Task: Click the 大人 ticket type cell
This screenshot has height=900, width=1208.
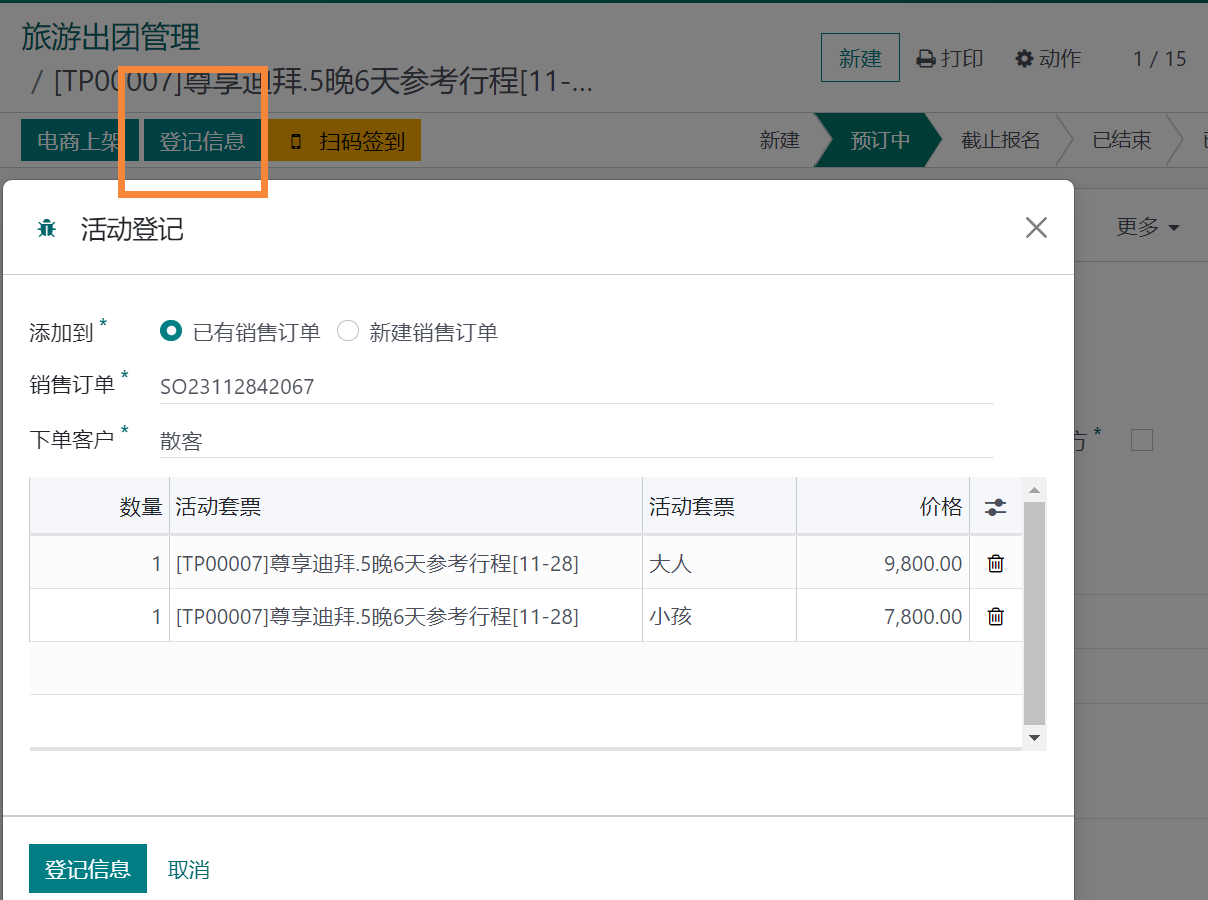Action: [x=719, y=563]
